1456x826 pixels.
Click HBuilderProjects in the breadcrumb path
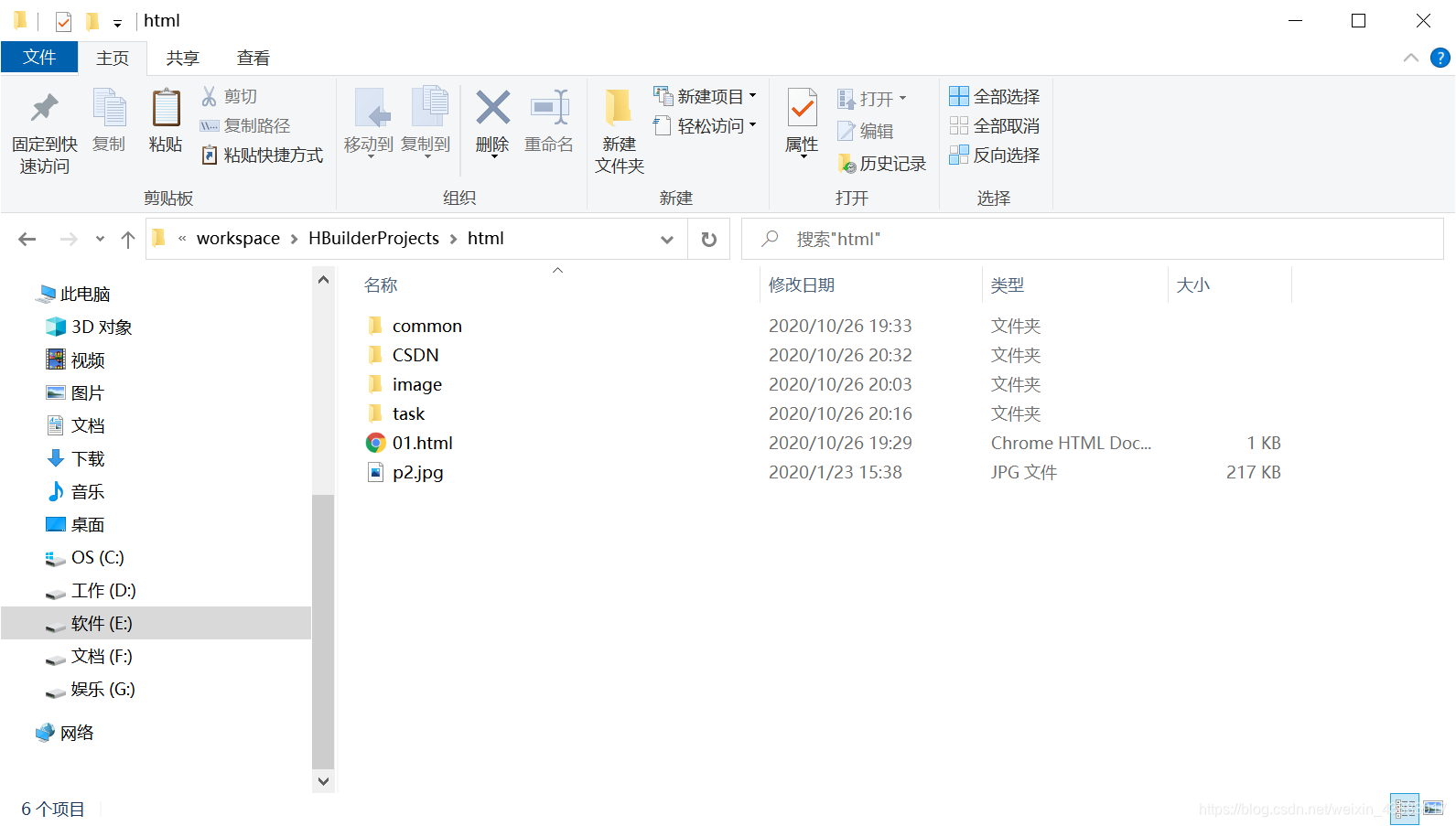373,239
